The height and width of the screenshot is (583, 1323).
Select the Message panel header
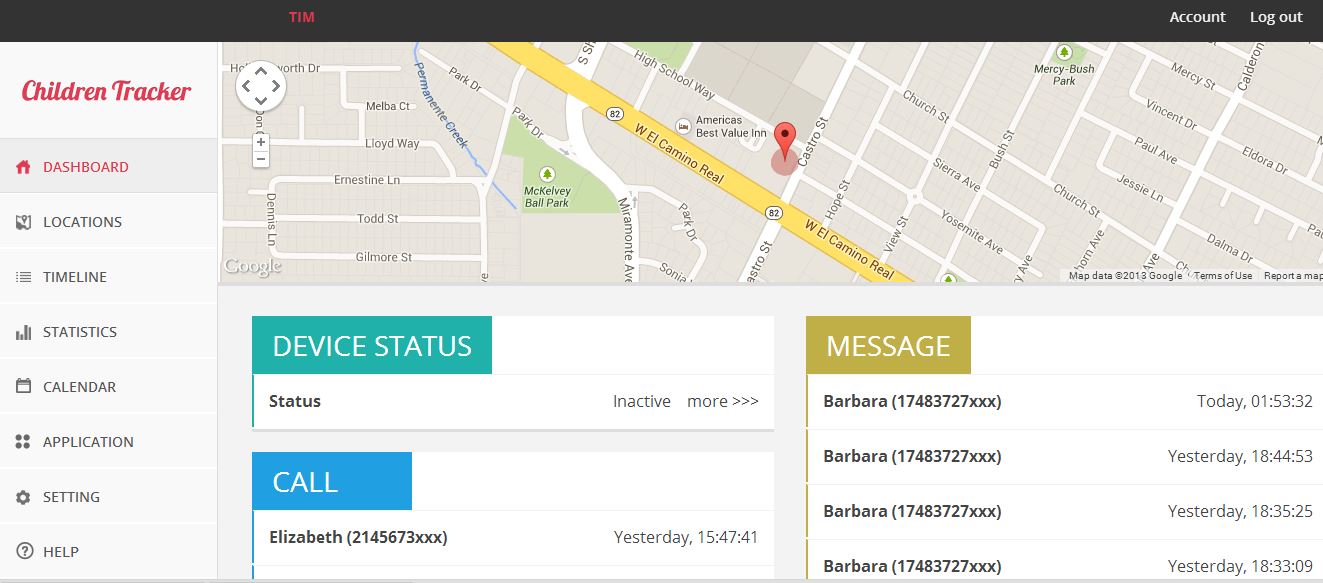pyautogui.click(x=888, y=345)
